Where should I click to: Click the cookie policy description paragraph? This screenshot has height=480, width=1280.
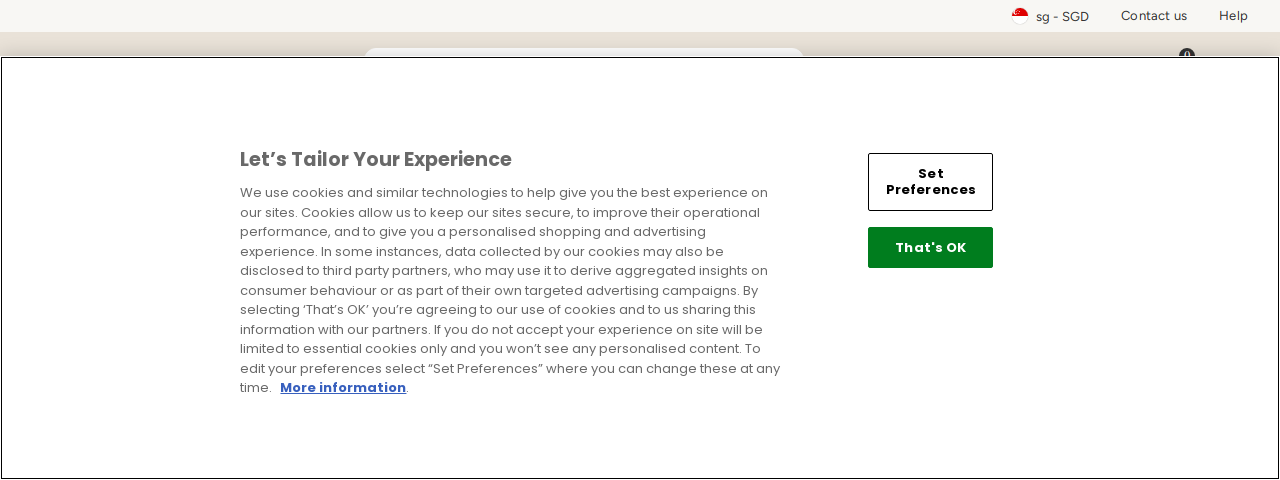click(x=510, y=290)
